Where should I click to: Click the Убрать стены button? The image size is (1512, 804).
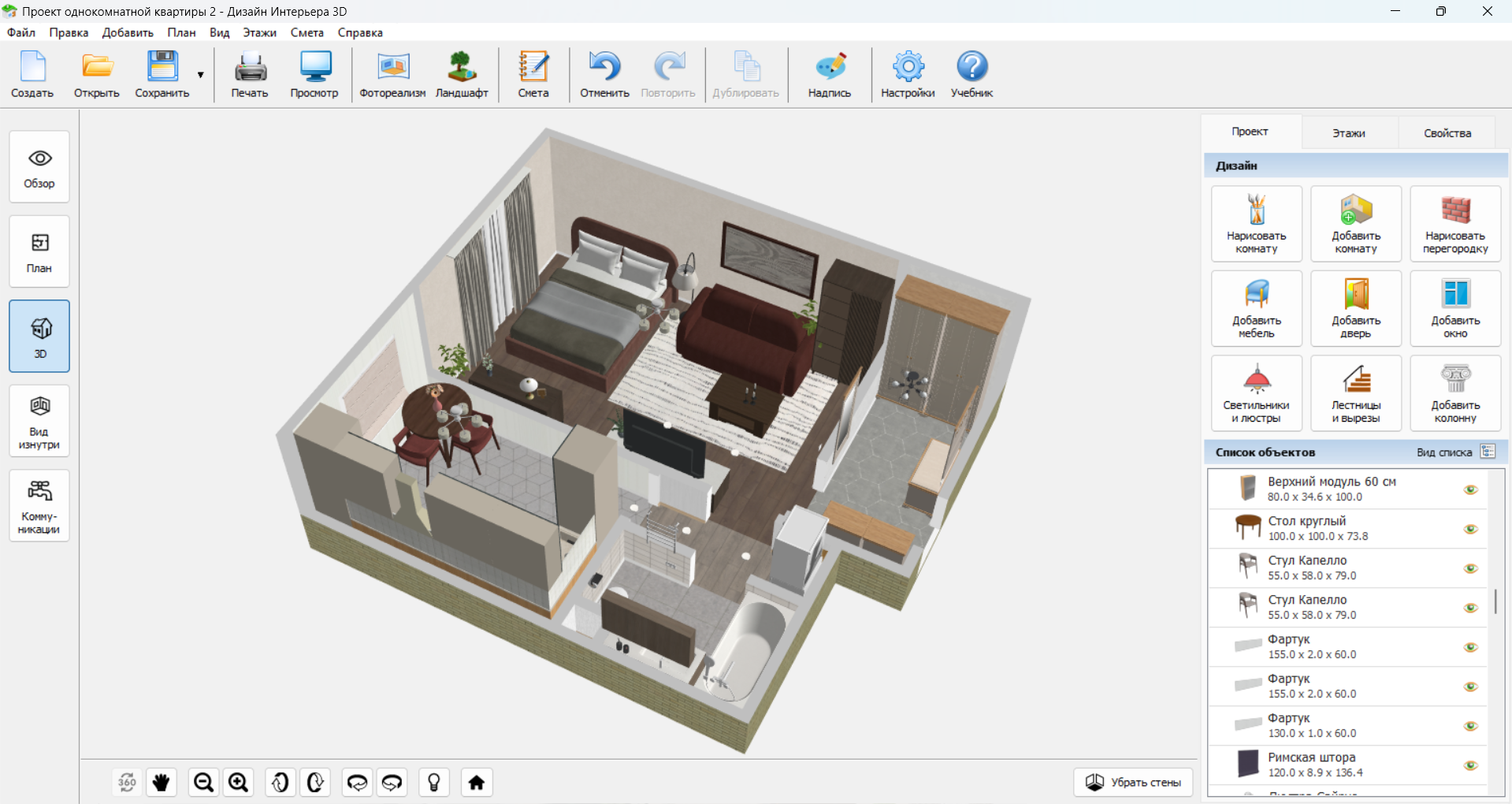(1133, 782)
